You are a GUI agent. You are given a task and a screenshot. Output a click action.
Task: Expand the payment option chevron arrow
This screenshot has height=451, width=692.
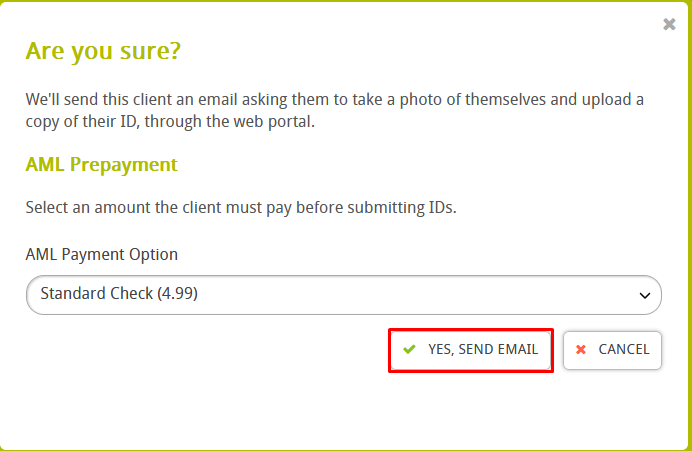(644, 295)
